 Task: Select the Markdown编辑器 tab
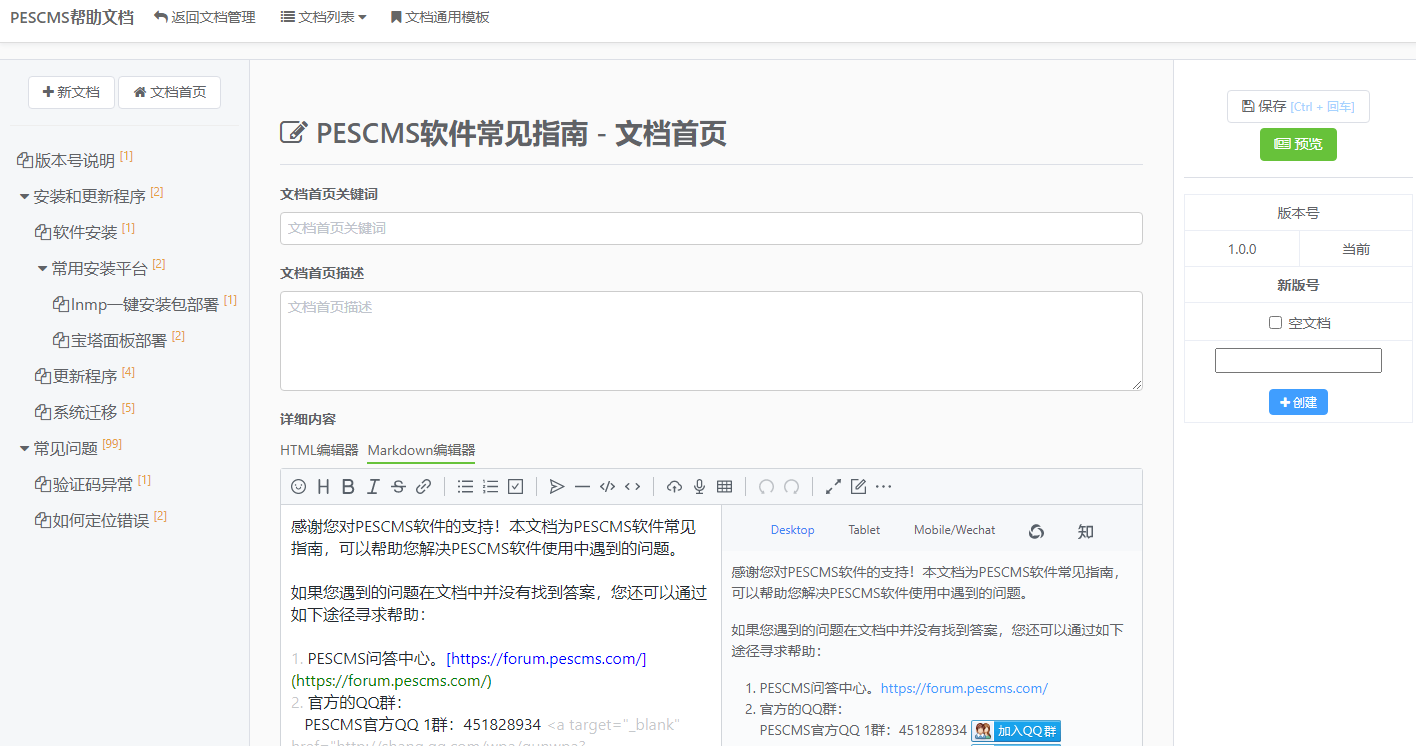pos(421,450)
